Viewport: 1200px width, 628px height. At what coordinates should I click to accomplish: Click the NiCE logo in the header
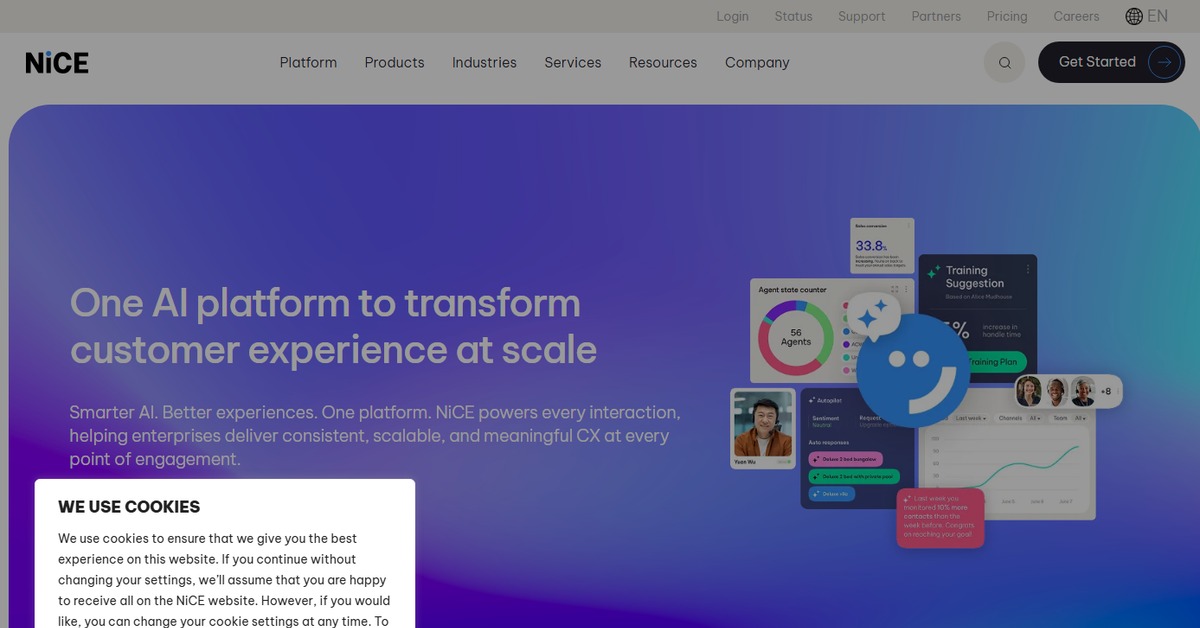pos(57,62)
